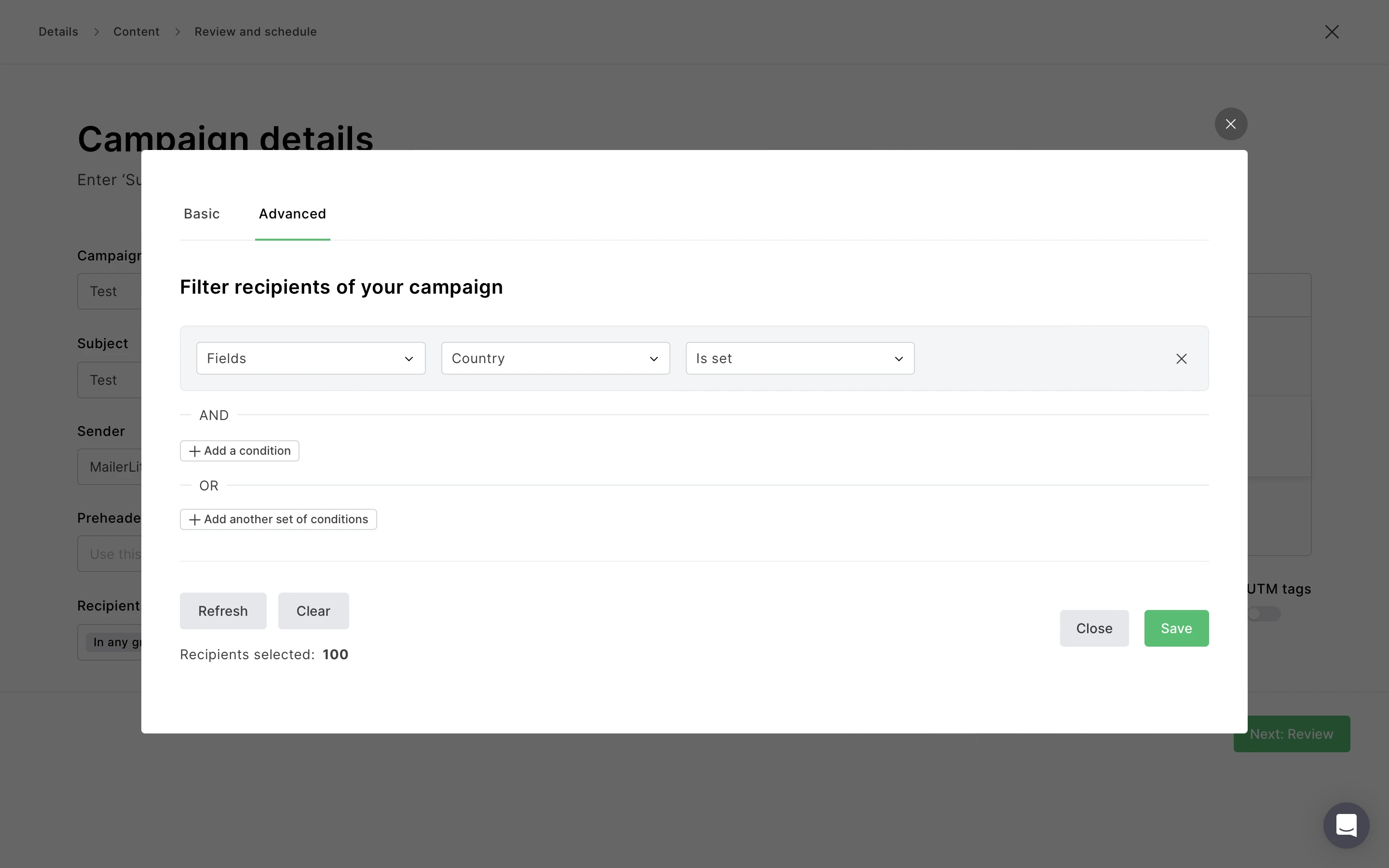Go to Details breadcrumb step
Screen dimensions: 1389x868
[x=58, y=32]
